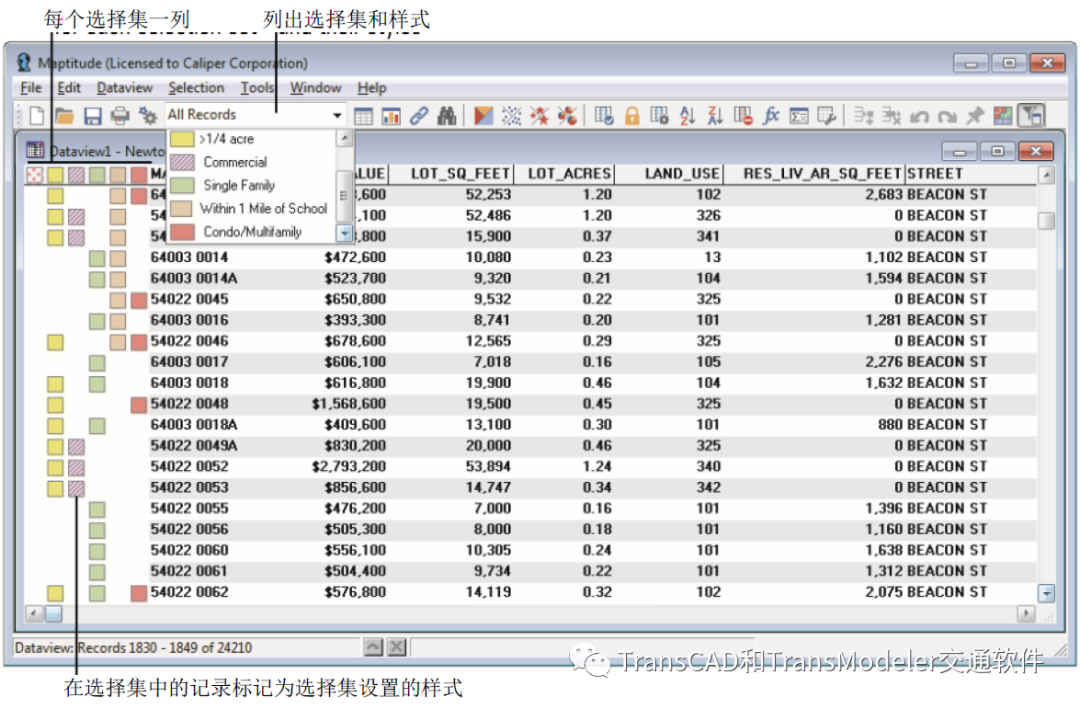The image size is (1080, 709).
Task: Click the undo arrow icon
Action: point(918,114)
